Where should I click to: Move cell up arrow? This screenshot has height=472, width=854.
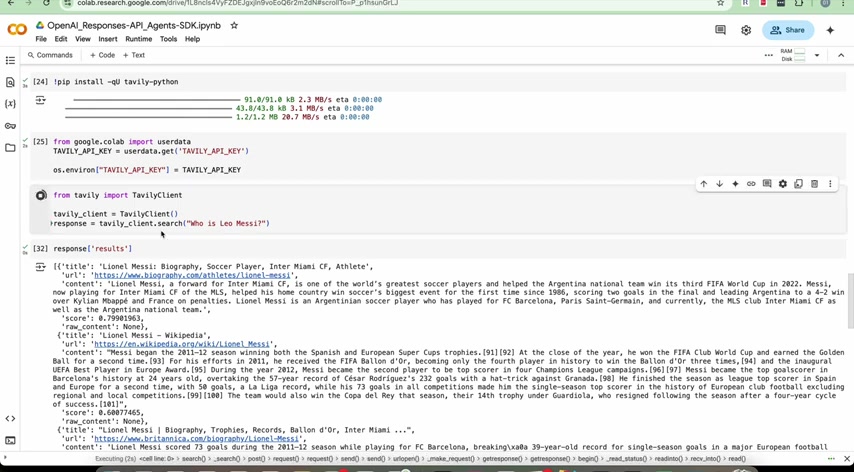point(704,184)
